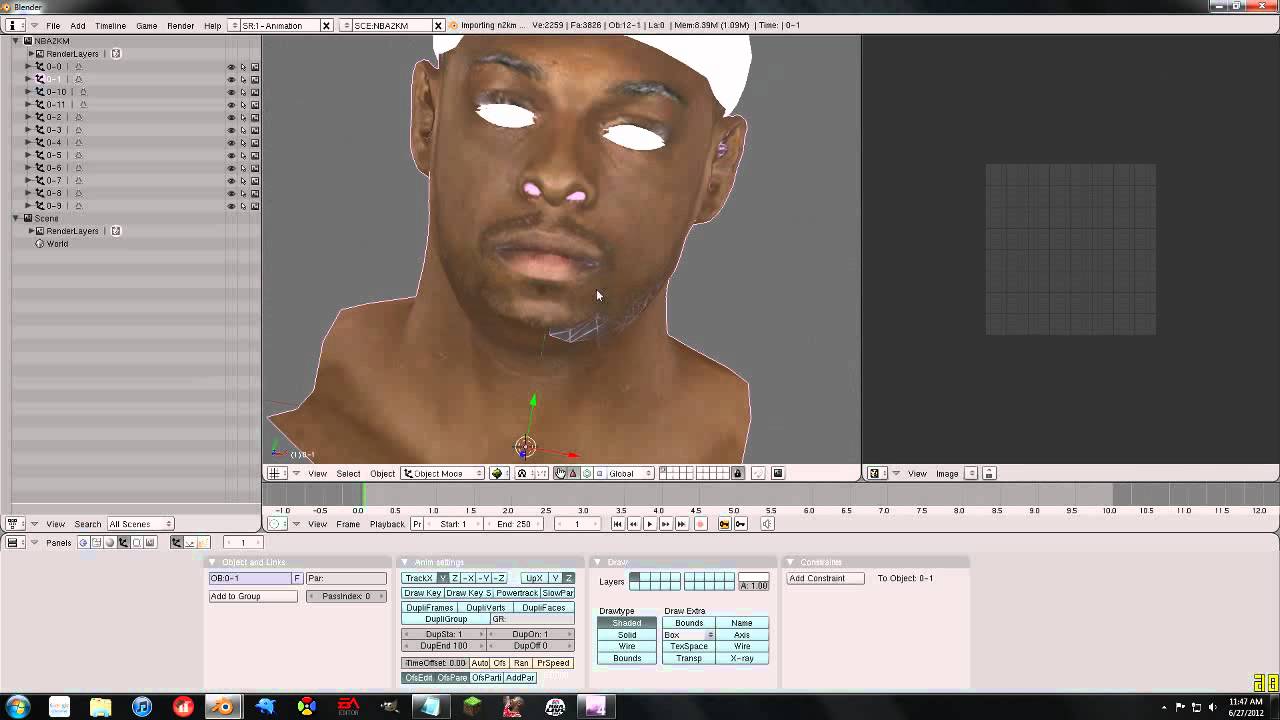Open the Windows Start menu
The image size is (1280, 720).
tap(18, 707)
